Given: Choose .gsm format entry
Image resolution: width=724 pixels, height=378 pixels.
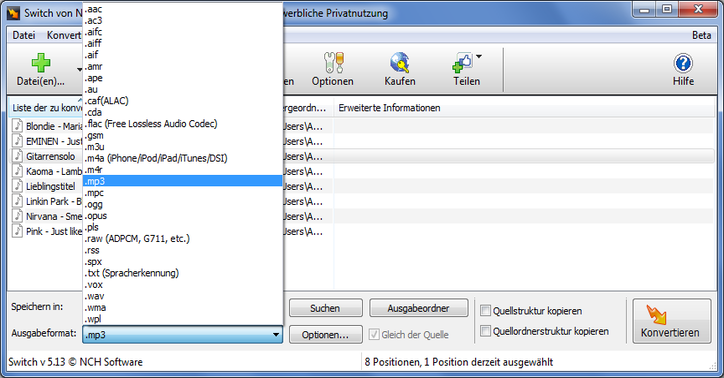Looking at the screenshot, I should point(182,135).
